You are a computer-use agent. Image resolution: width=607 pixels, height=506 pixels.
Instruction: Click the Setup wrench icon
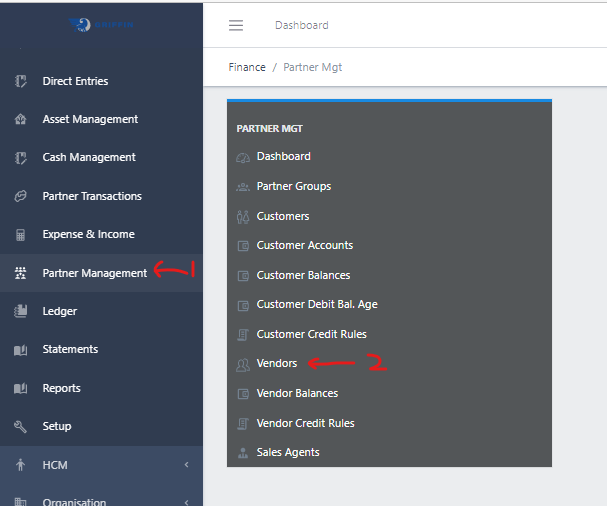[x=21, y=426]
